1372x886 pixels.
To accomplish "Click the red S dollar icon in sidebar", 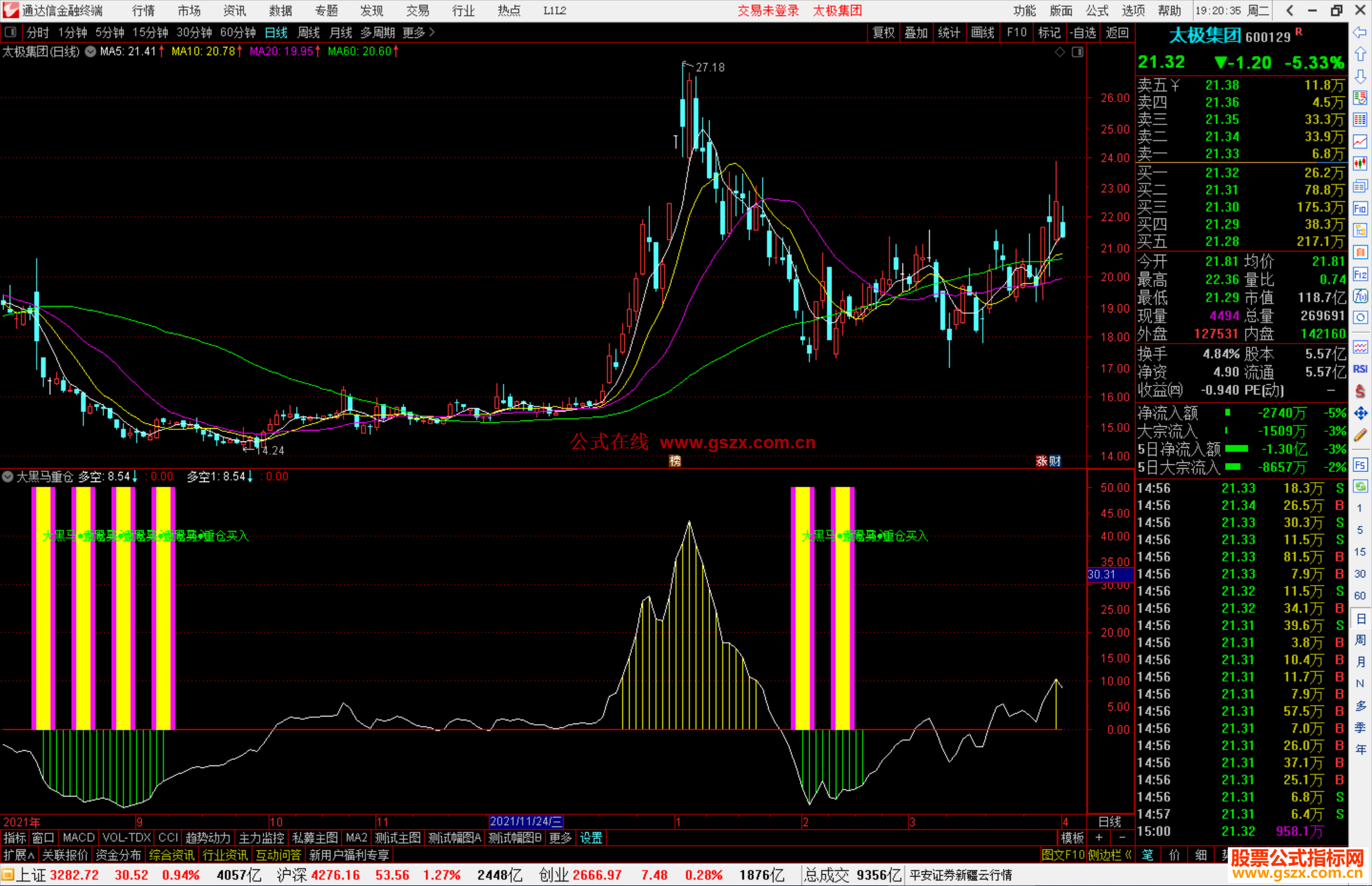I will pos(1360,391).
